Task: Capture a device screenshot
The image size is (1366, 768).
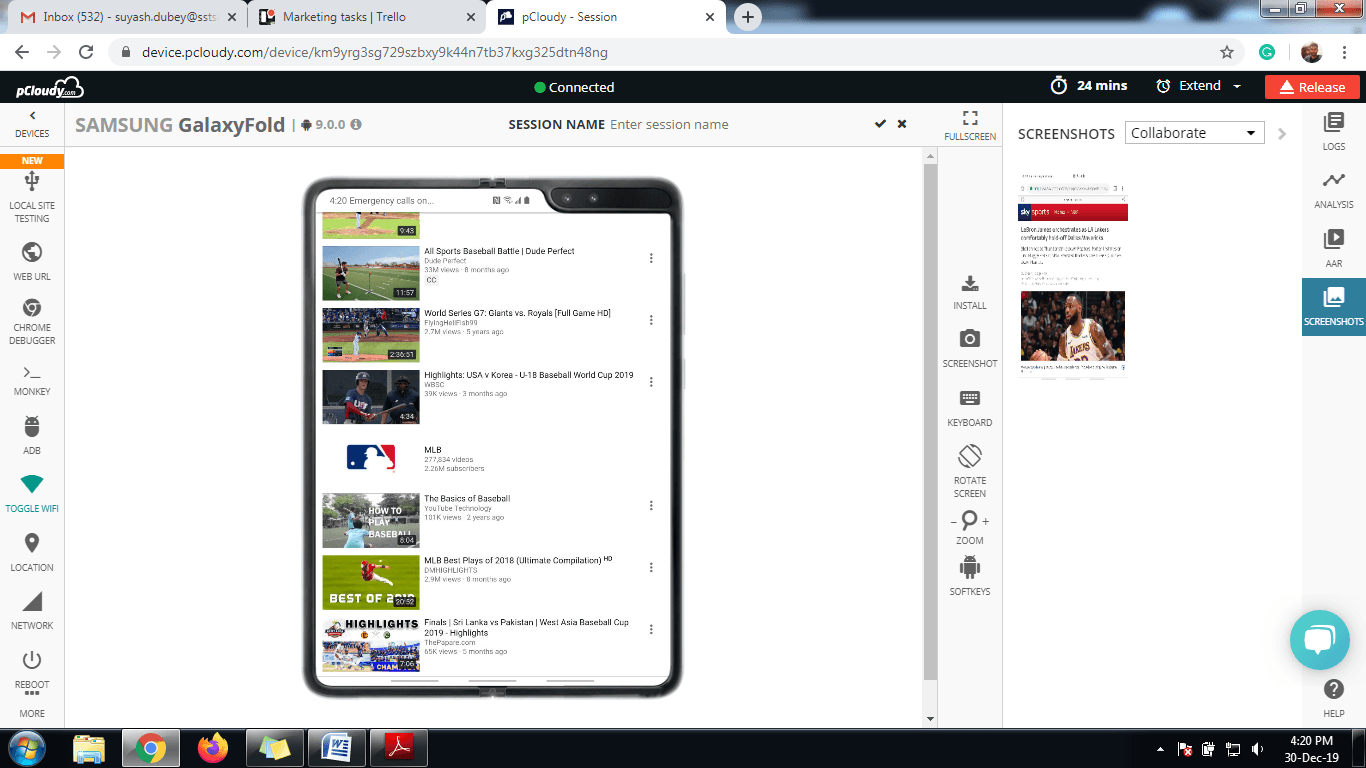Action: pos(970,348)
